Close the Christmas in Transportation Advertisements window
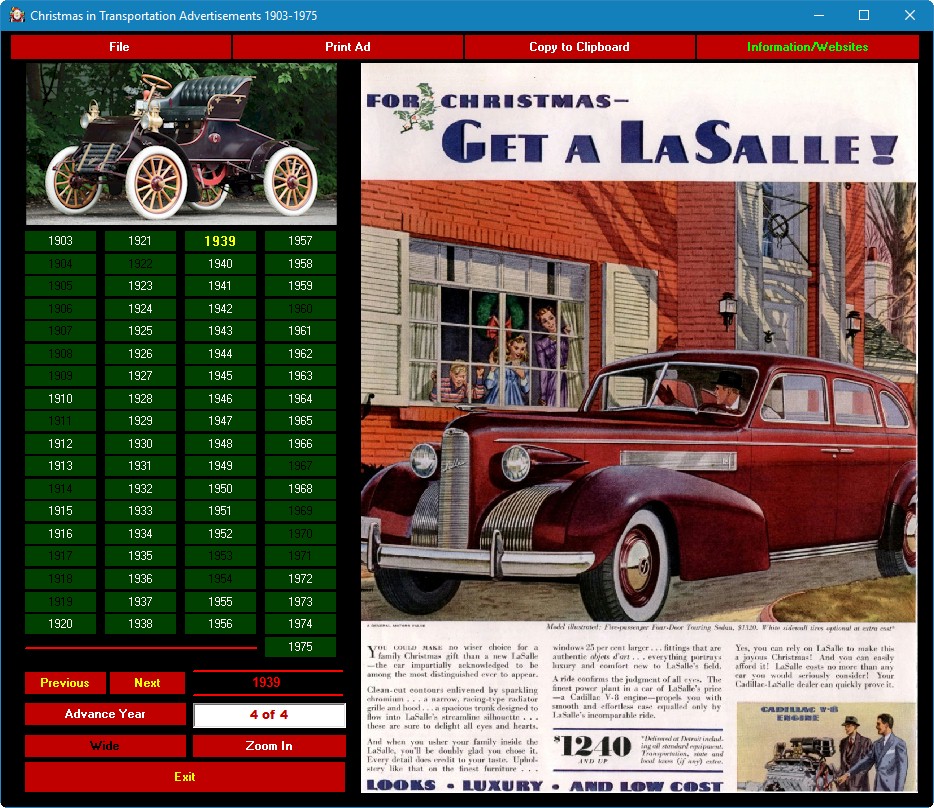934x808 pixels. click(910, 15)
